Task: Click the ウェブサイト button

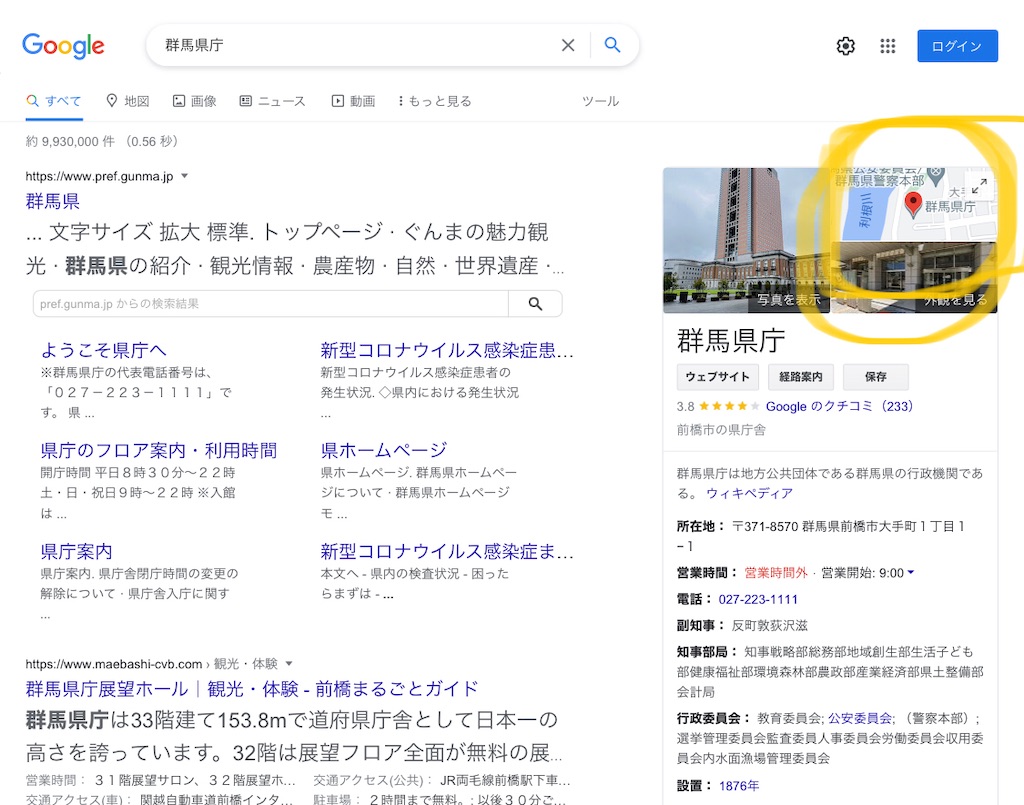Action: pyautogui.click(x=718, y=377)
